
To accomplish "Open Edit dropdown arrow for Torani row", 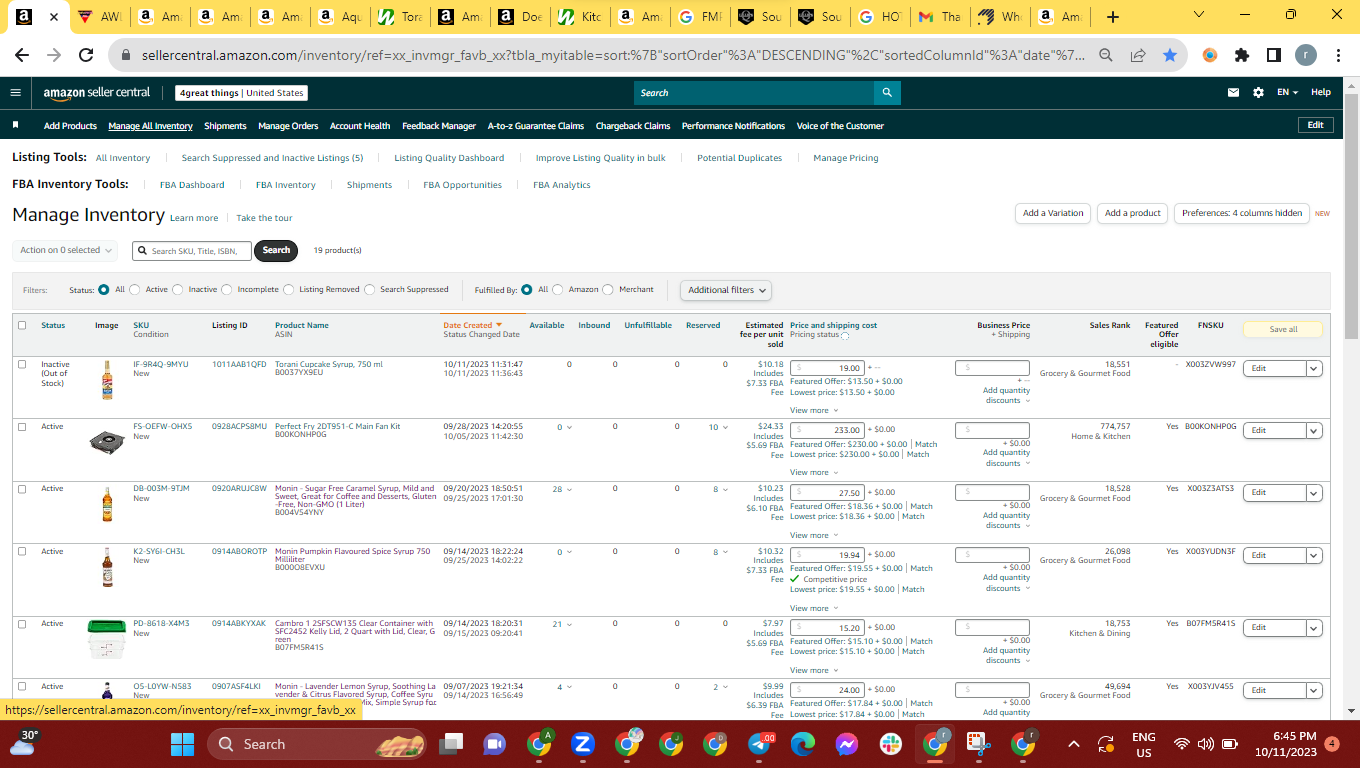I will [1314, 368].
